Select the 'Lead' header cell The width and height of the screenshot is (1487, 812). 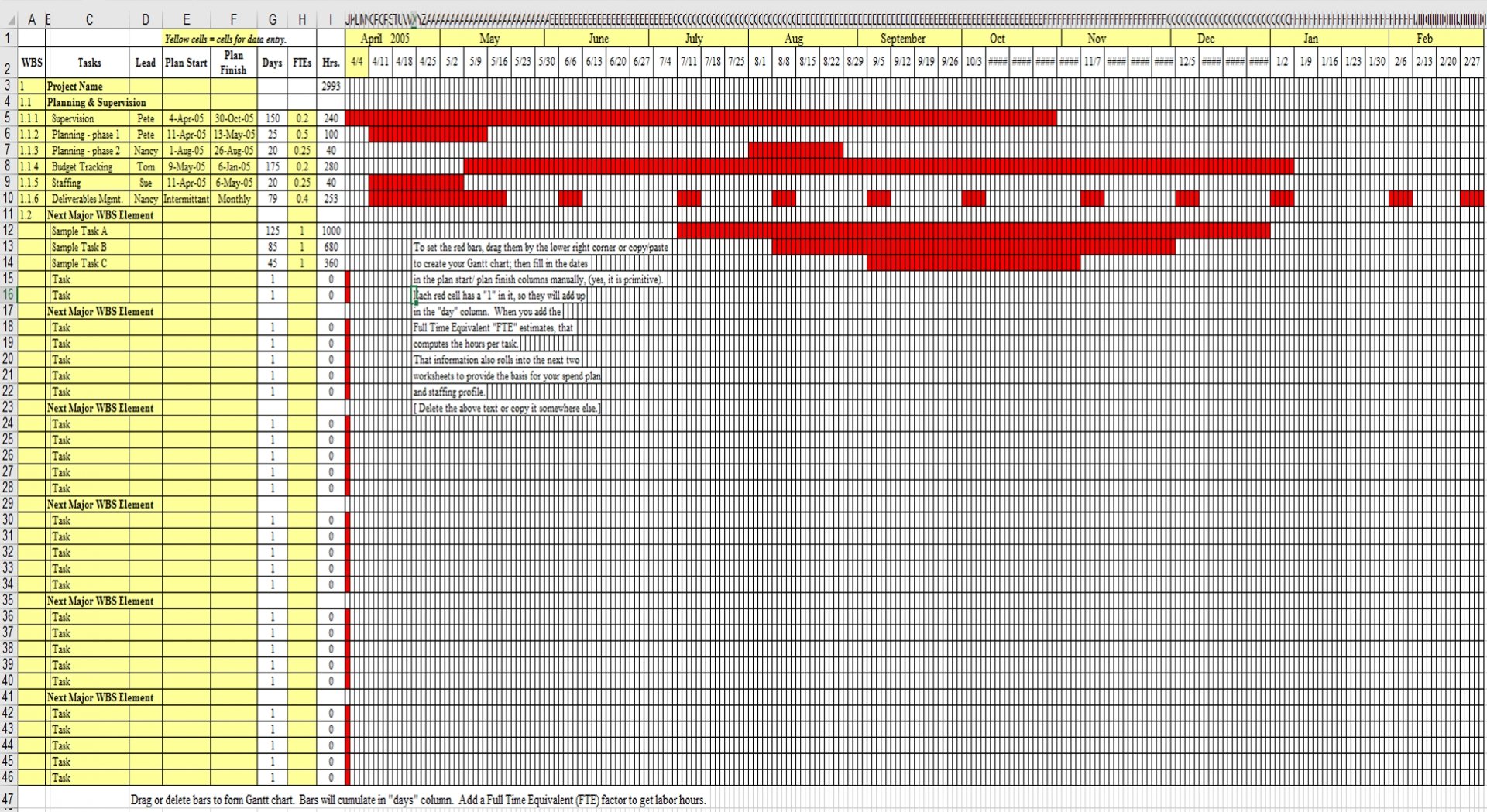pos(146,63)
